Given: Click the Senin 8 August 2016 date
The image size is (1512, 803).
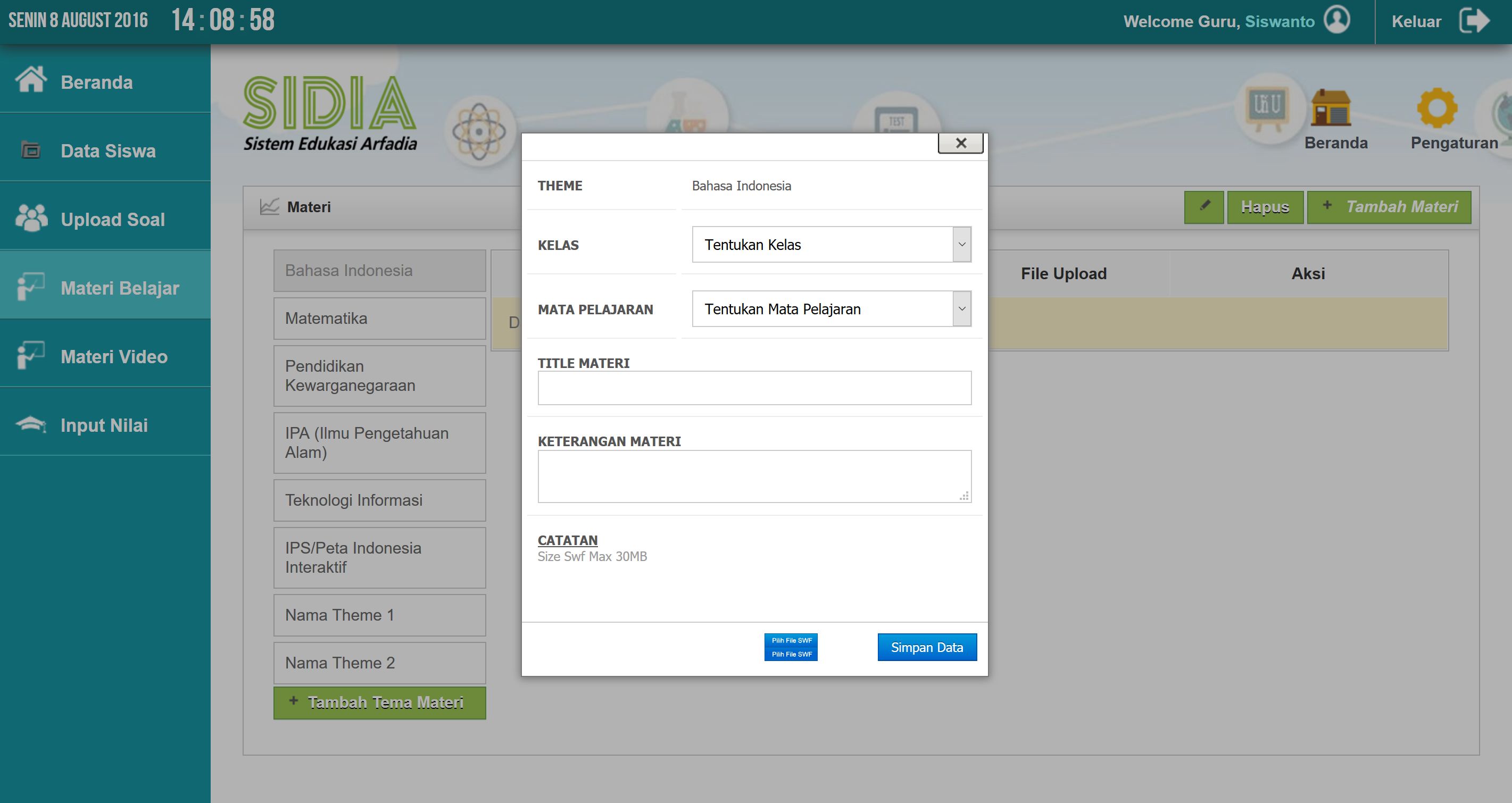Looking at the screenshot, I should tap(78, 21).
